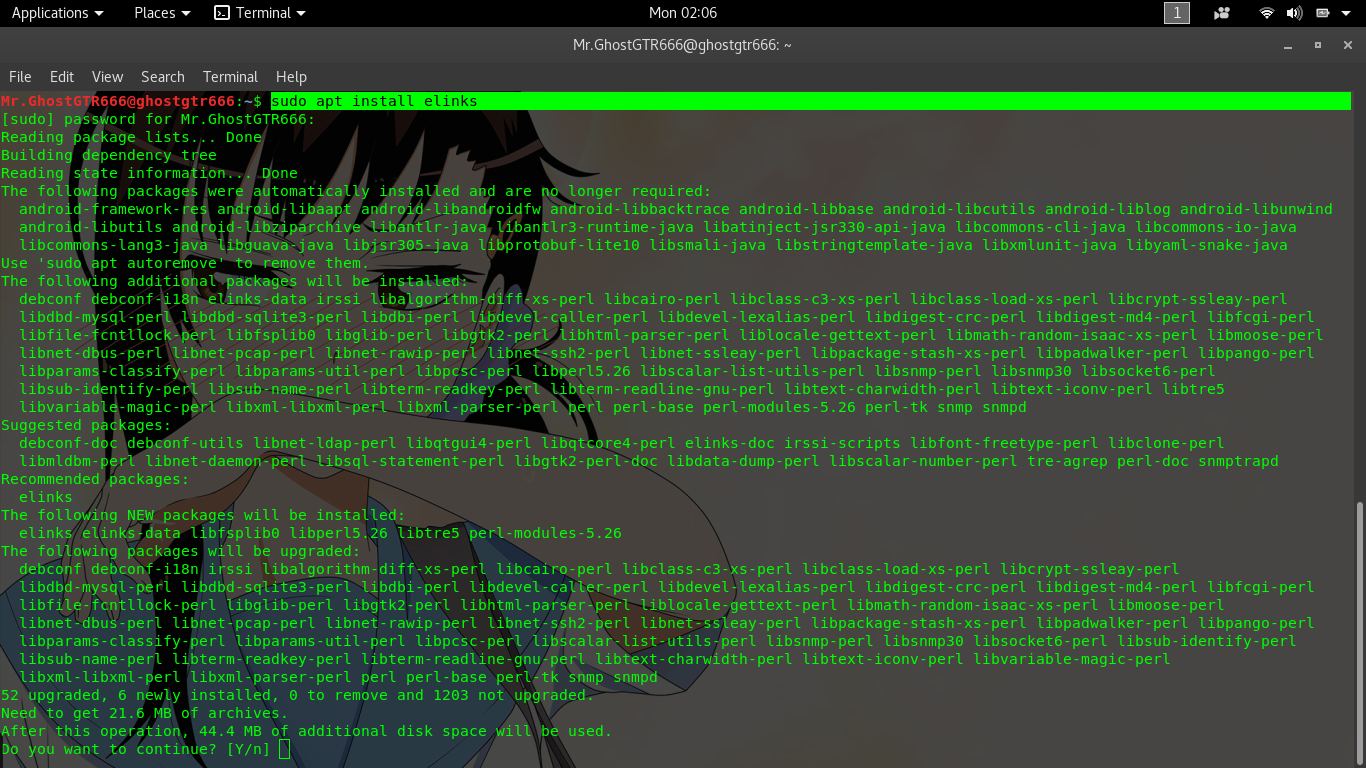Open the Help menu

[x=291, y=77]
